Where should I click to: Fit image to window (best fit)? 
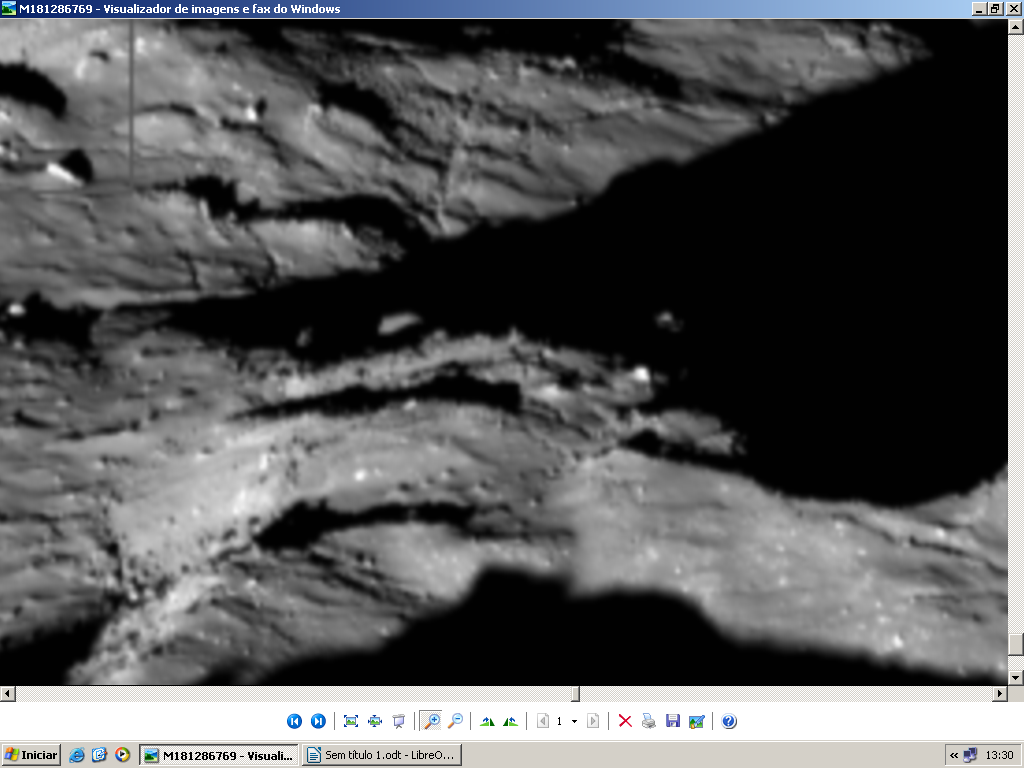coord(351,721)
